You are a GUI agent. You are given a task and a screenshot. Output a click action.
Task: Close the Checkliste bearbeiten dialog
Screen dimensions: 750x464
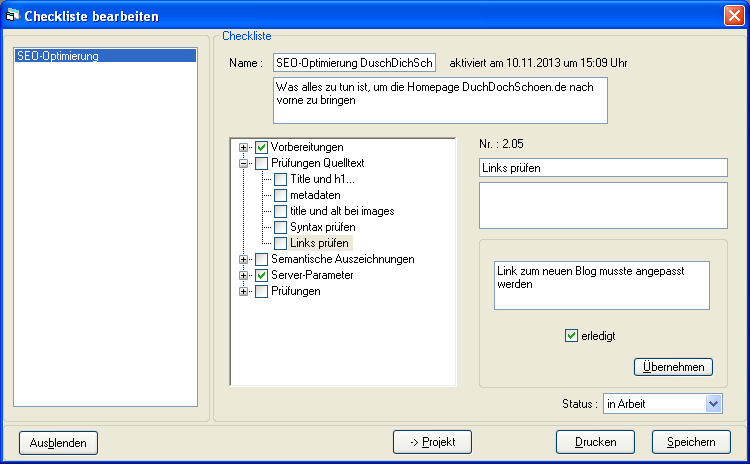click(x=733, y=16)
